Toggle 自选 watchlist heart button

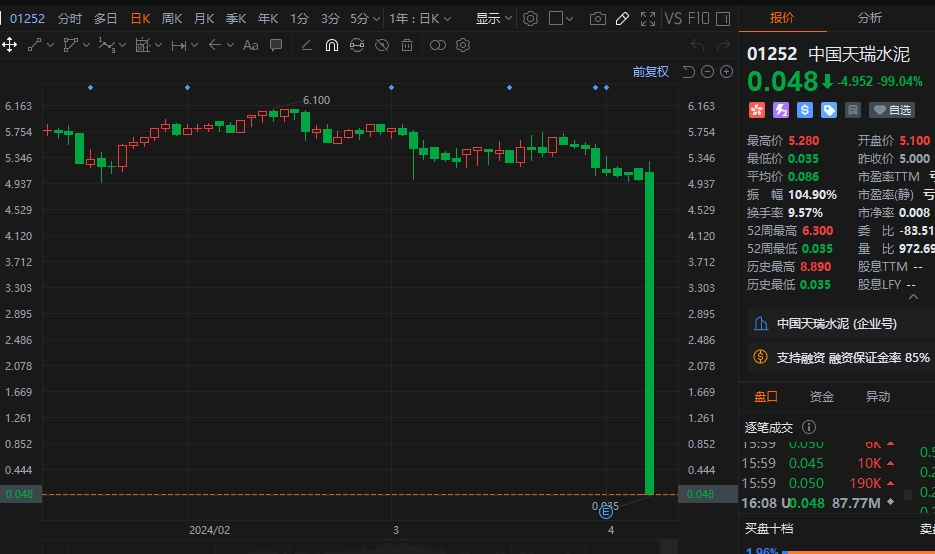[892, 110]
